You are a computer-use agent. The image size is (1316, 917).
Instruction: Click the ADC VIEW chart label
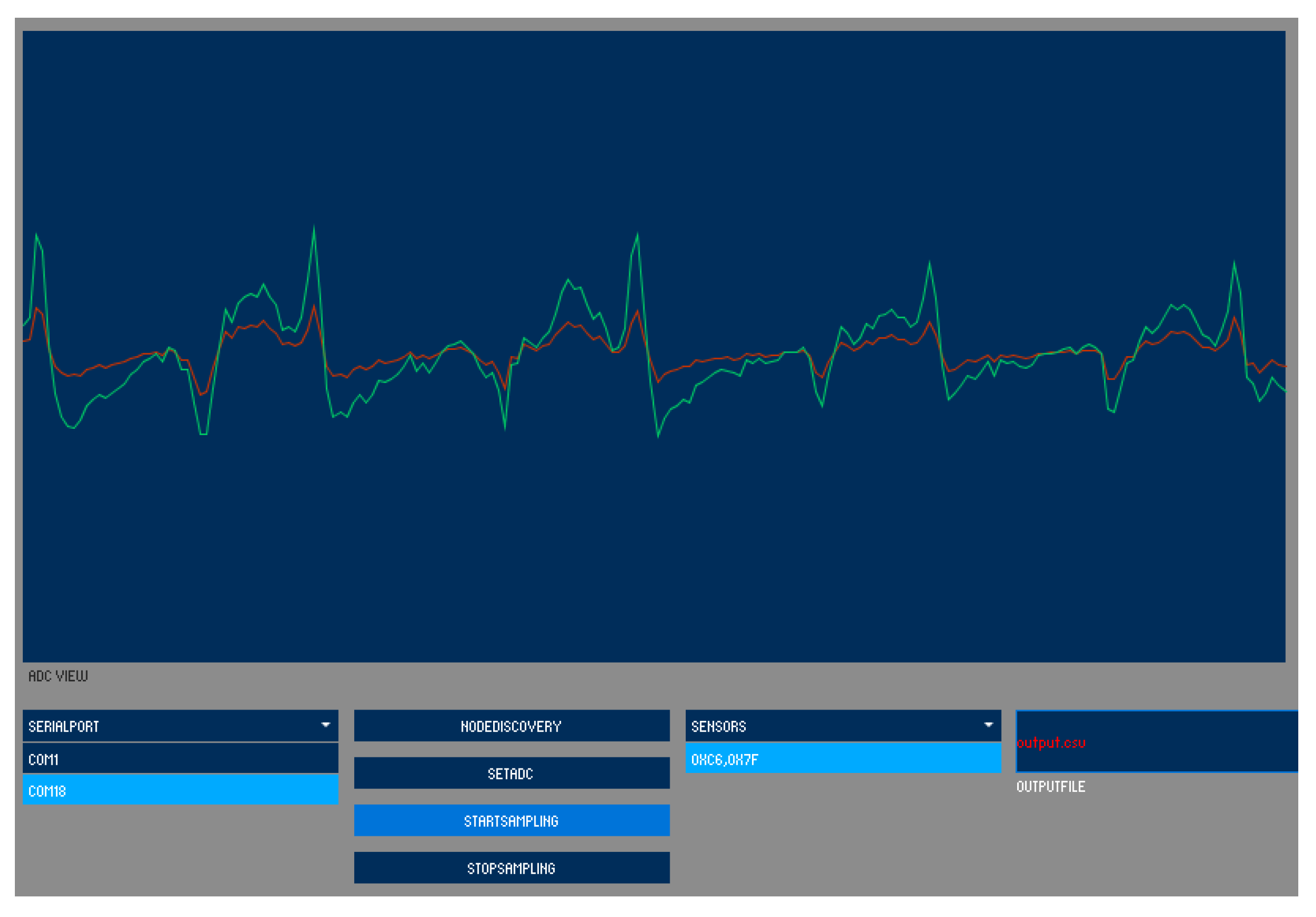point(58,676)
